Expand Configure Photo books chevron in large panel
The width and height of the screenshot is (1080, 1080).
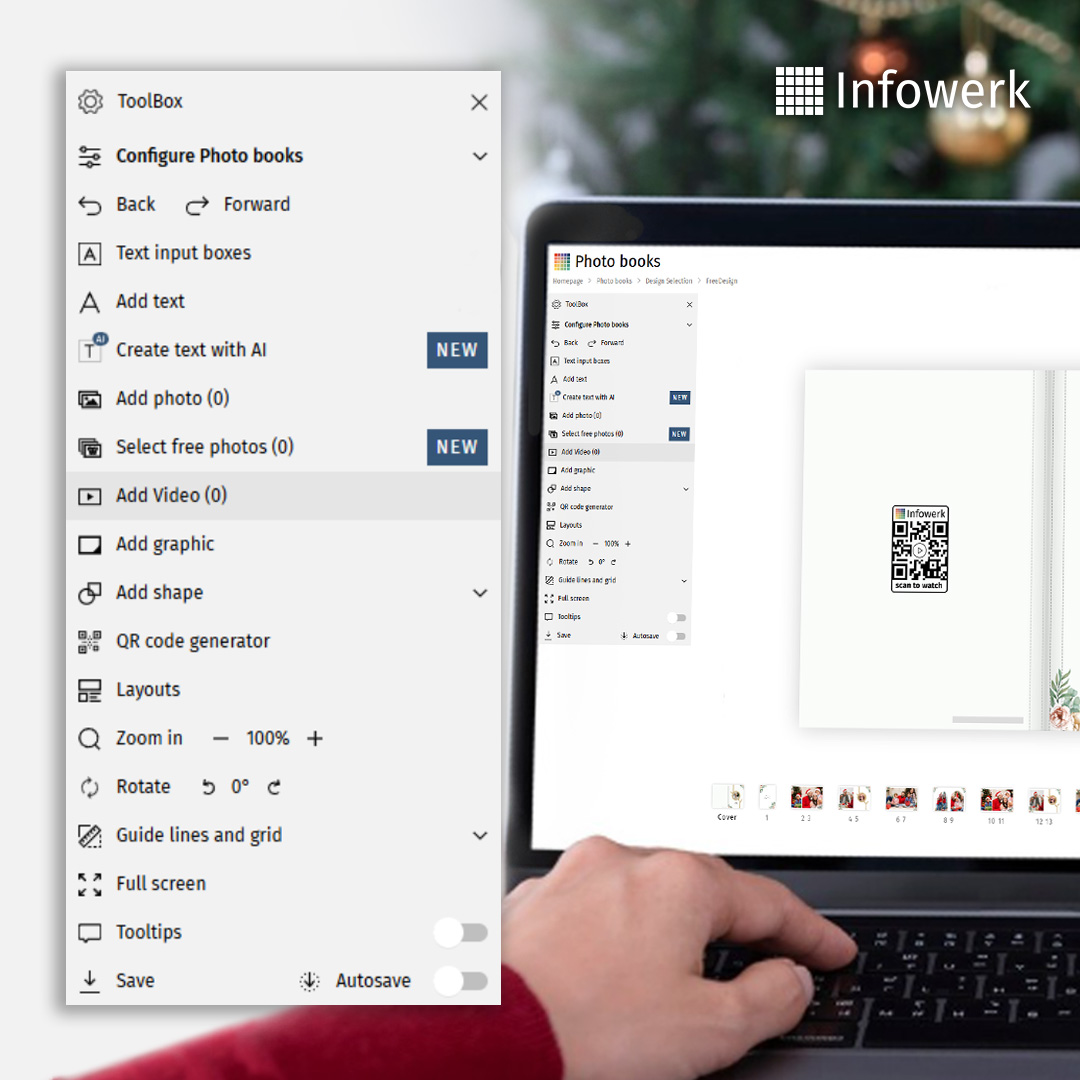point(480,156)
